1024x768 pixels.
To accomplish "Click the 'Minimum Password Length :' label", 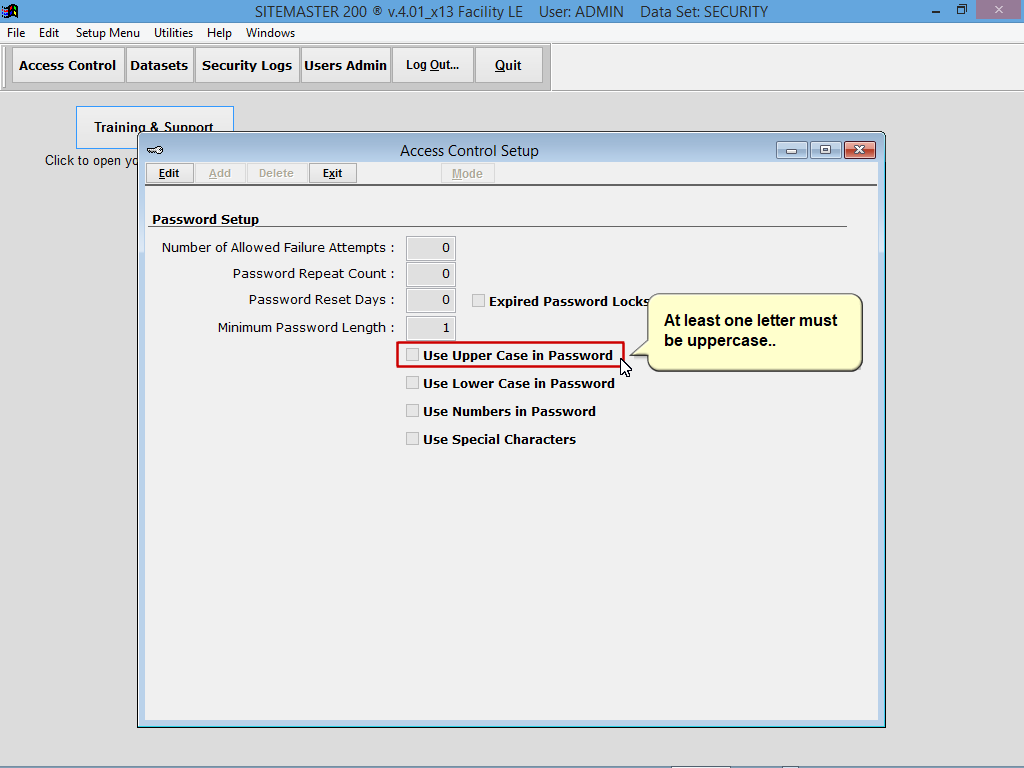I will point(306,328).
